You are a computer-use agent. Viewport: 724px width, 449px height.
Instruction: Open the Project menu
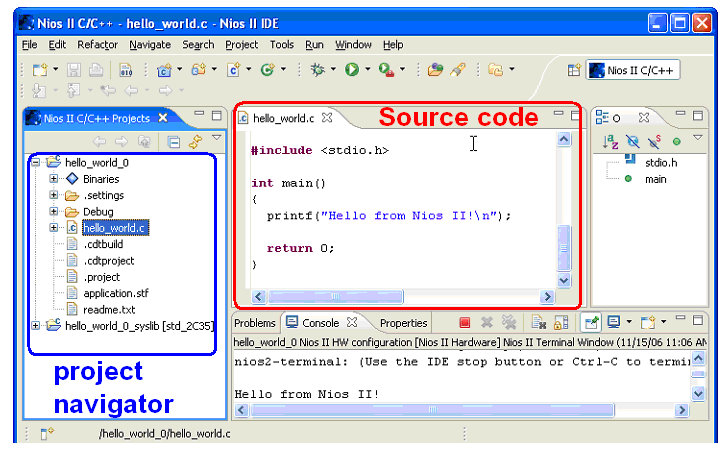241,45
